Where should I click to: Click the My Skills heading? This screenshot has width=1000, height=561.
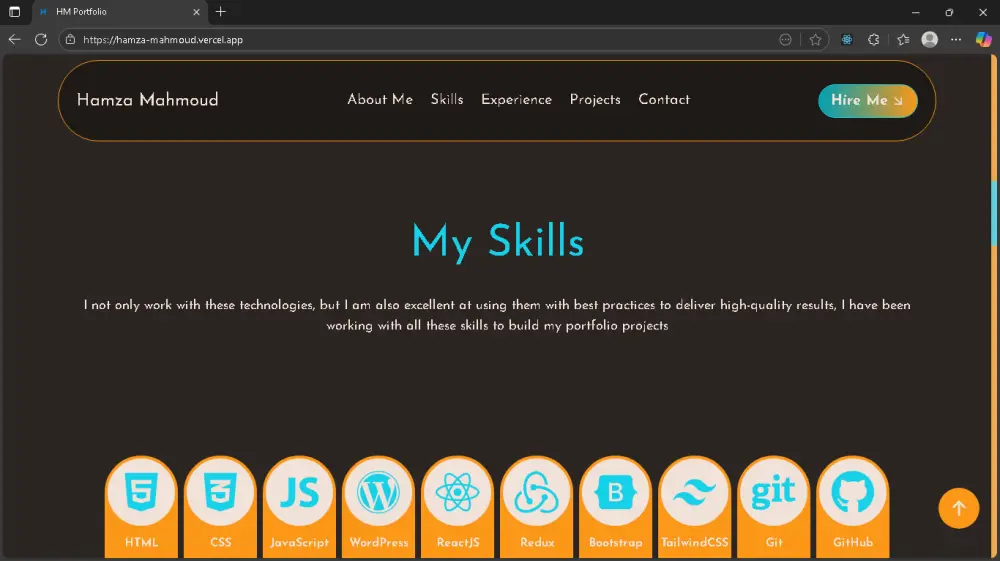pyautogui.click(x=497, y=242)
